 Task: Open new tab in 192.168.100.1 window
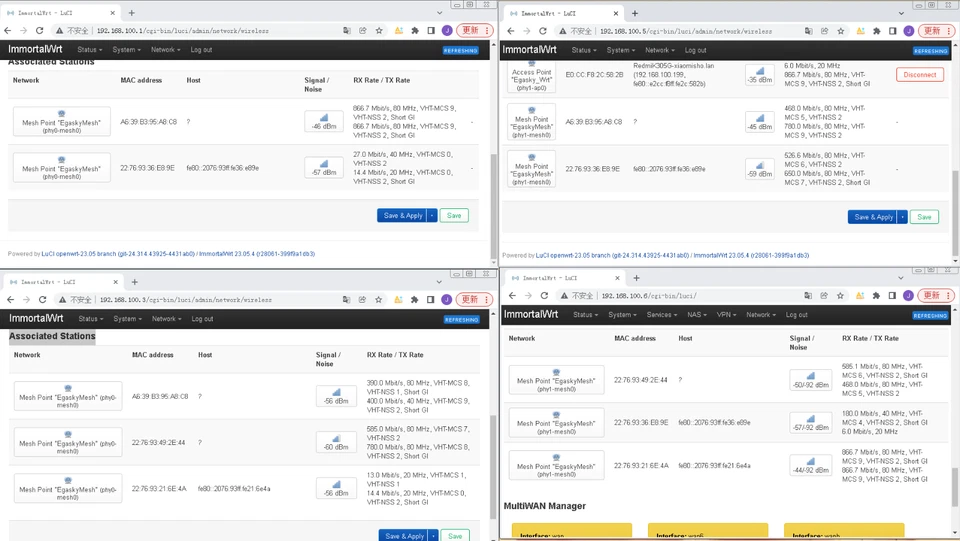(x=132, y=13)
